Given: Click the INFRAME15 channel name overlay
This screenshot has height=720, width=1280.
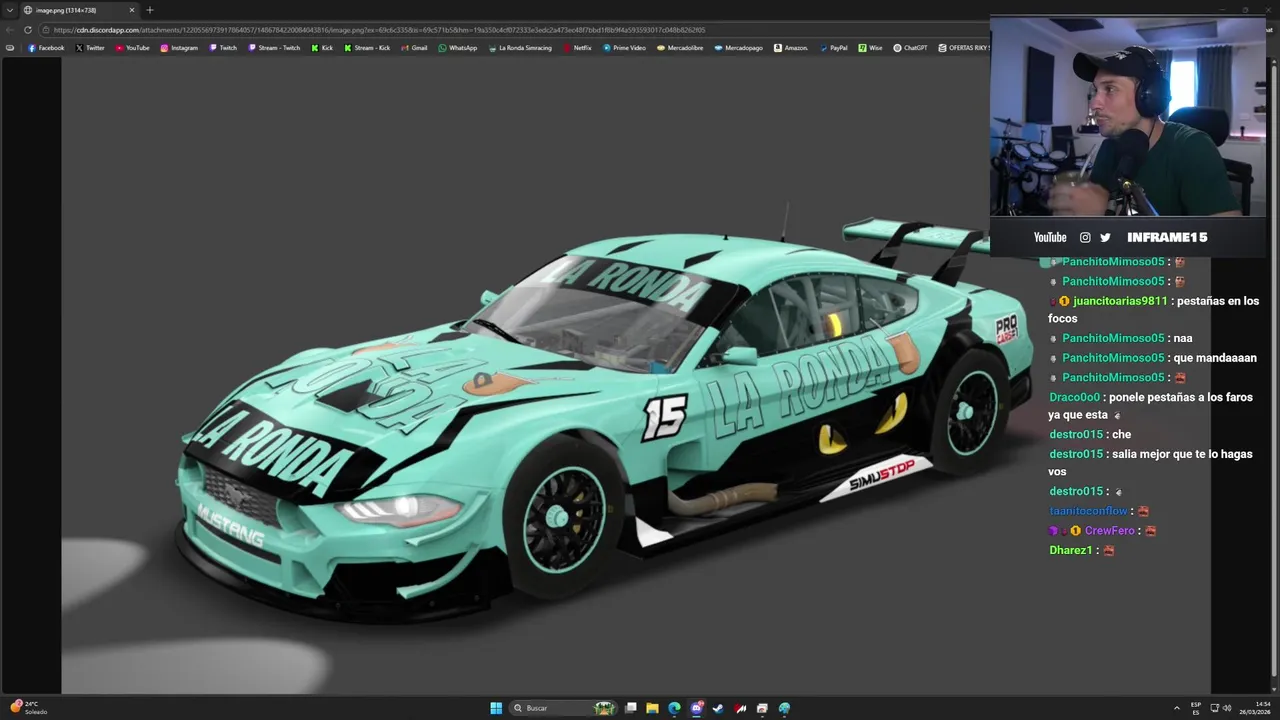Looking at the screenshot, I should [1167, 237].
